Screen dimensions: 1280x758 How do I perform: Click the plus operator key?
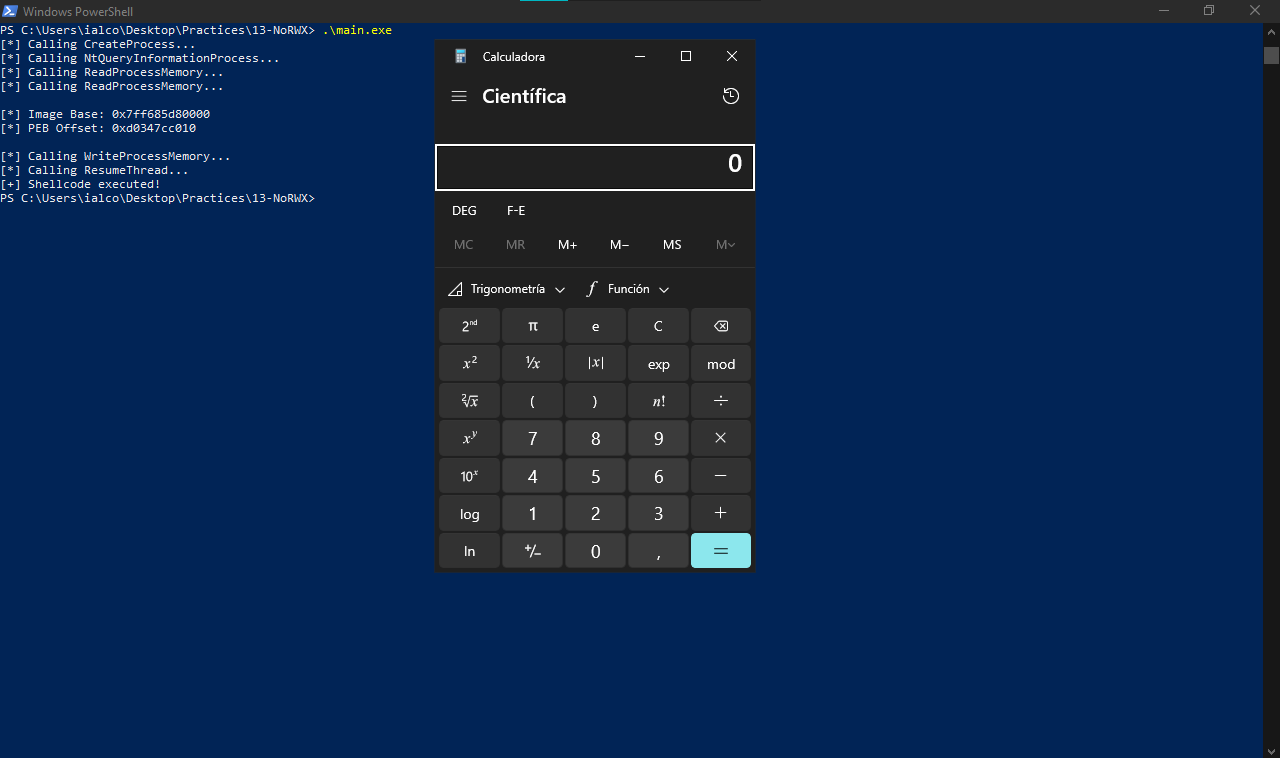[721, 513]
